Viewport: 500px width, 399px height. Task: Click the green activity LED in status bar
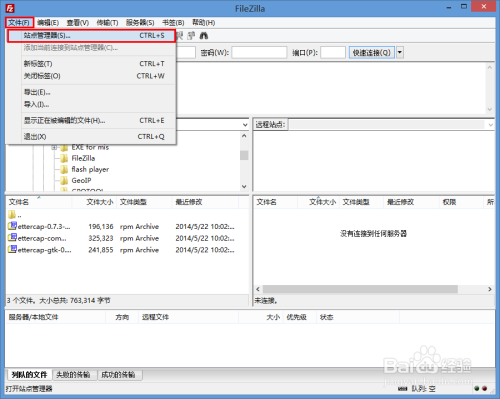pos(477,389)
